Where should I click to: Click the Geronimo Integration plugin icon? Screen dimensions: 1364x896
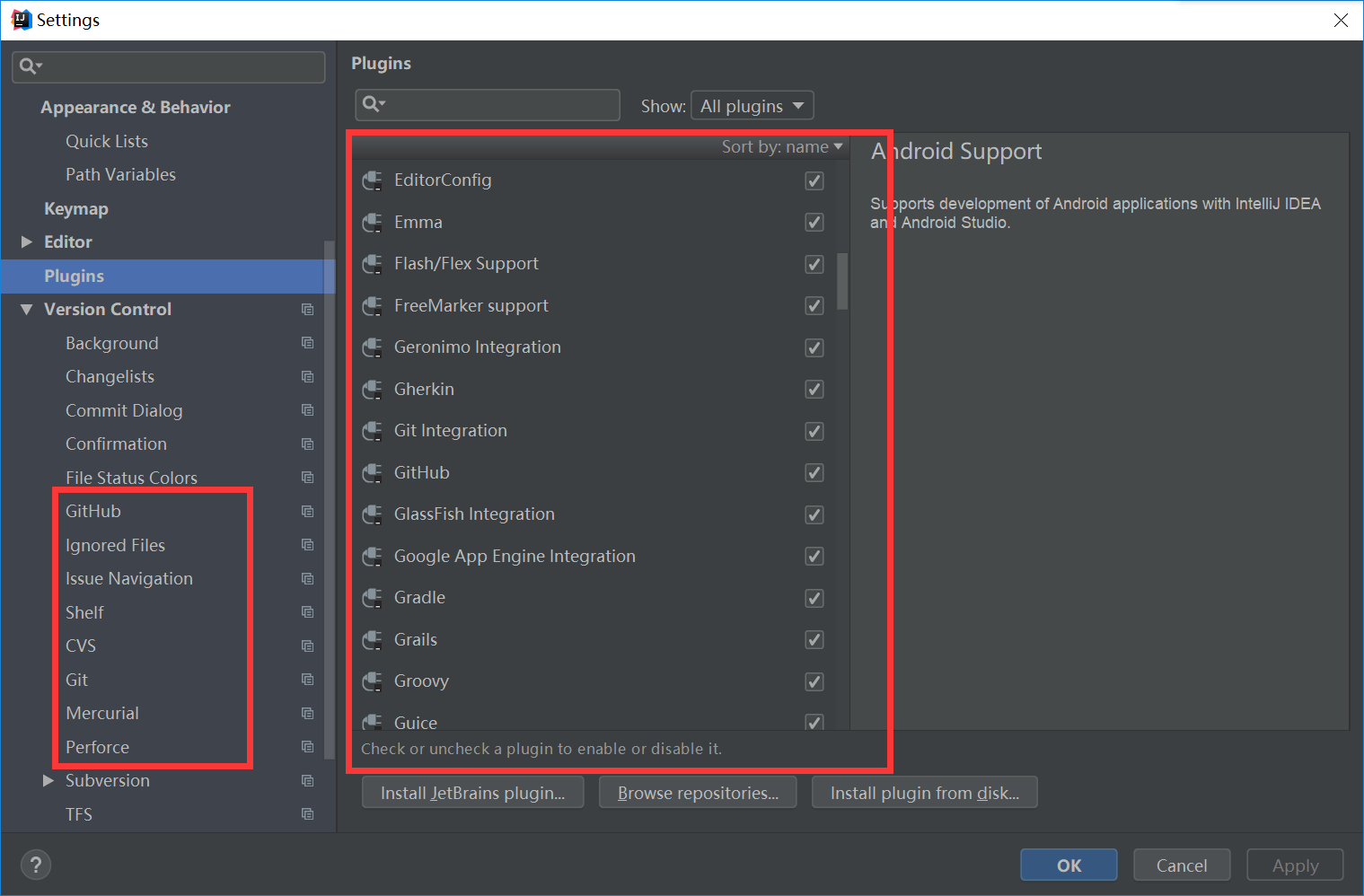(372, 348)
